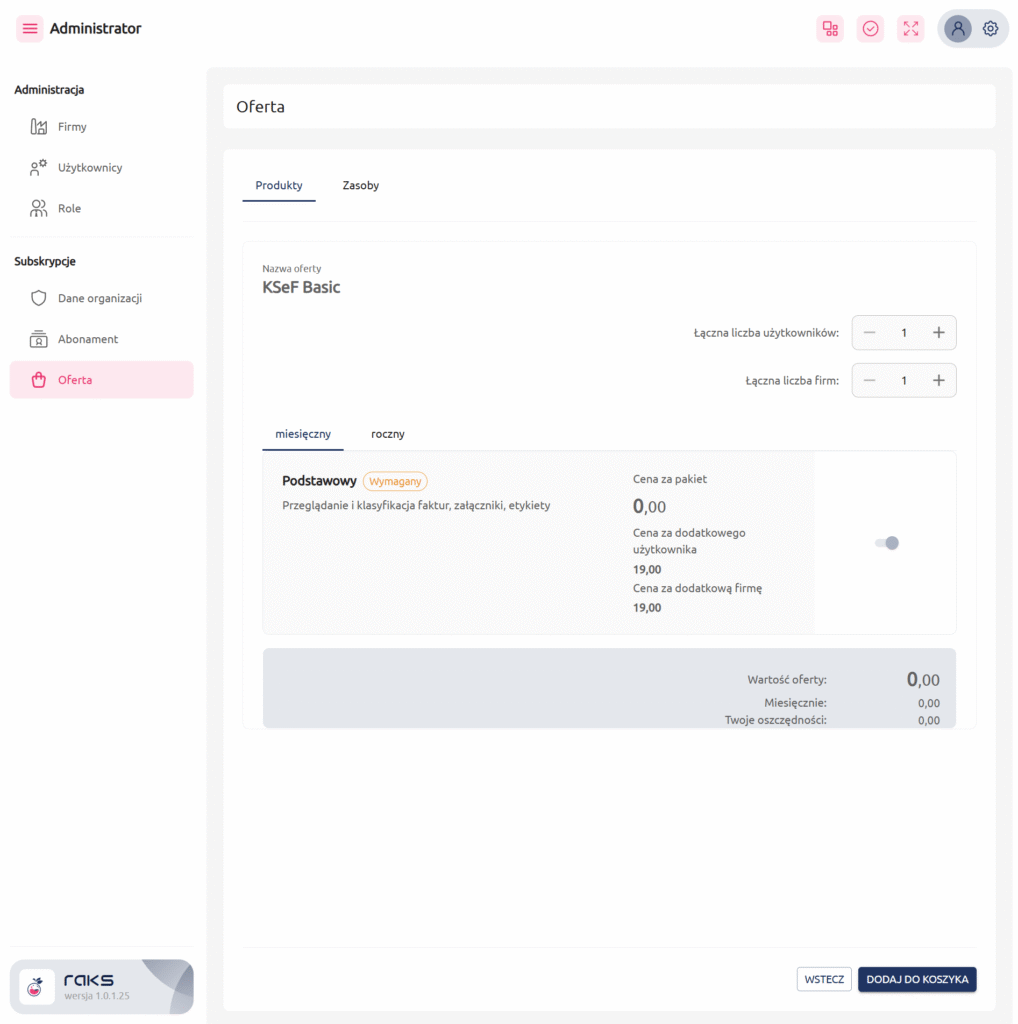Toggle fullscreen with the expand arrows icon

[x=910, y=29]
